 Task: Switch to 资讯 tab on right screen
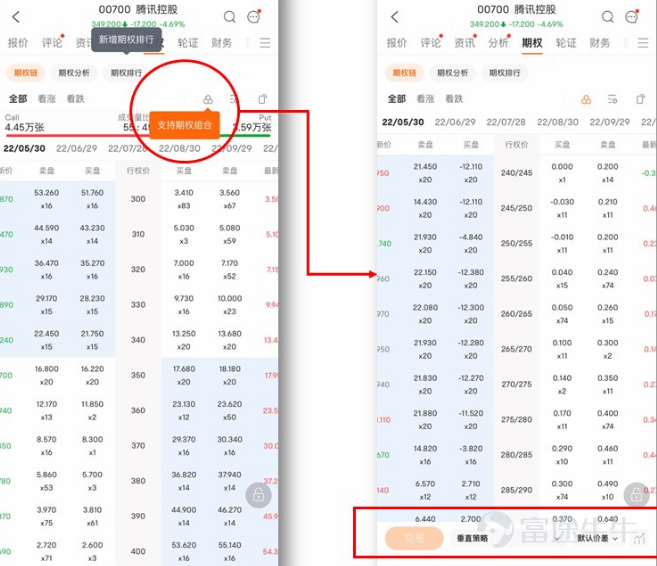[465, 43]
